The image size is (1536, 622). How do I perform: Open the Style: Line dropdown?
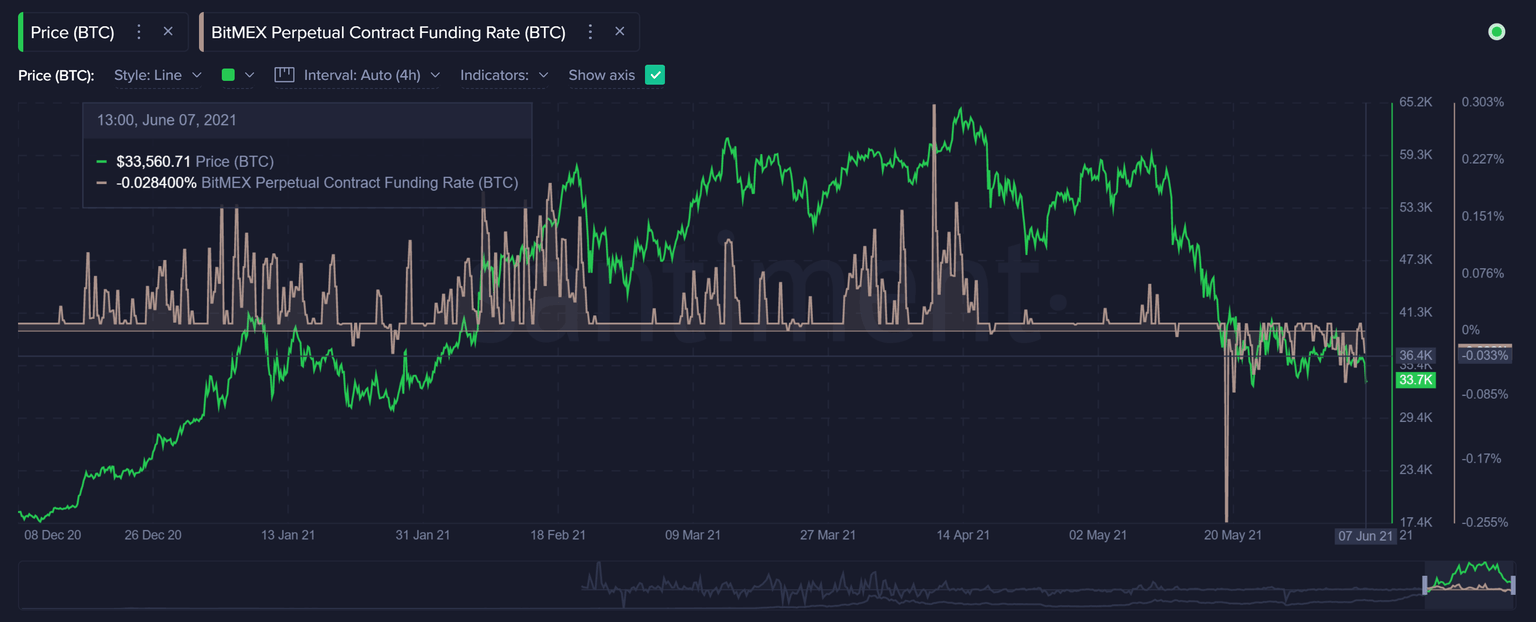coord(158,74)
